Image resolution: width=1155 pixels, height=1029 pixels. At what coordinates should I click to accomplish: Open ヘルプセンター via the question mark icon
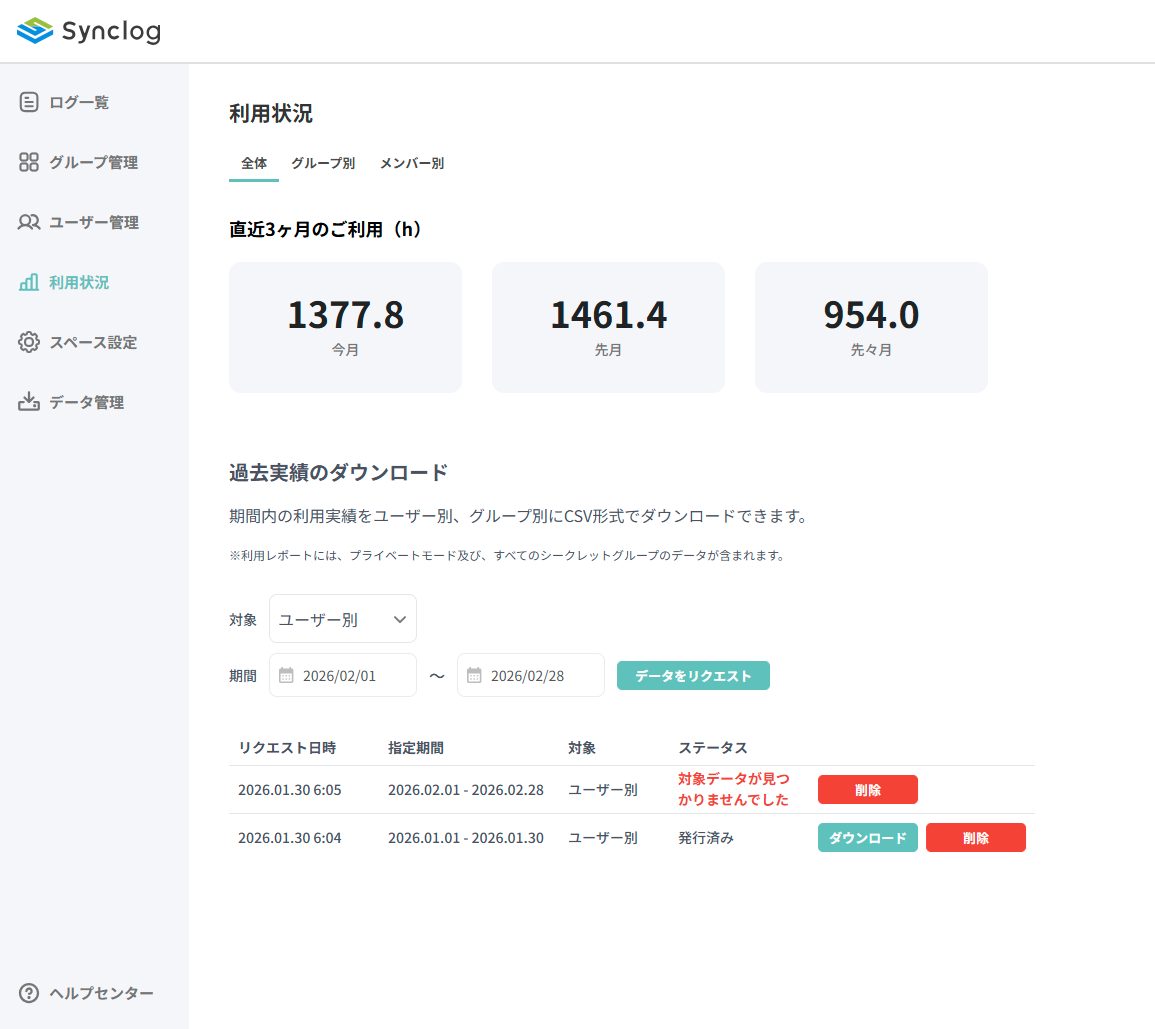click(x=28, y=993)
